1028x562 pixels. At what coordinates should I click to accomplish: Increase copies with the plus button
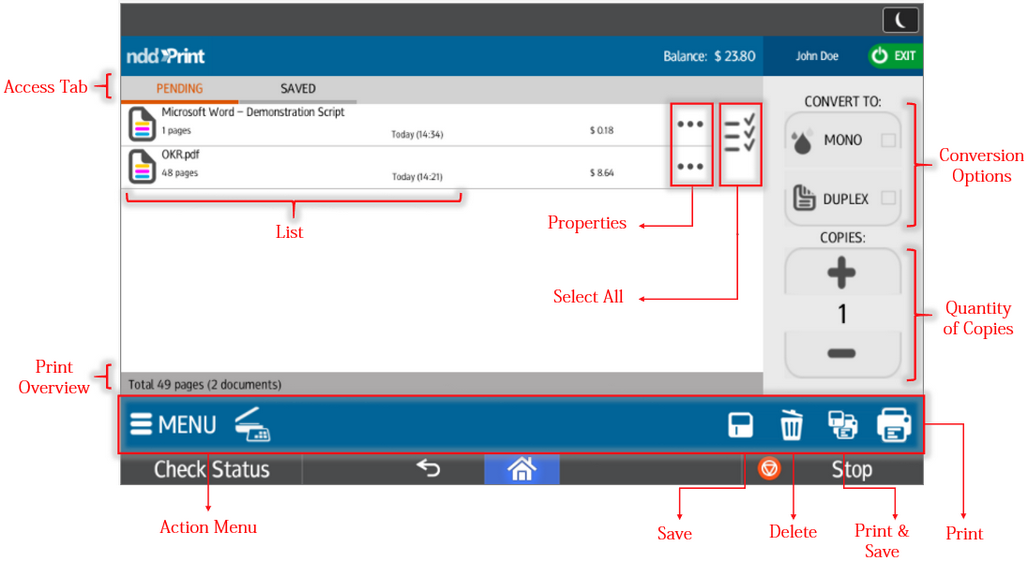click(842, 273)
